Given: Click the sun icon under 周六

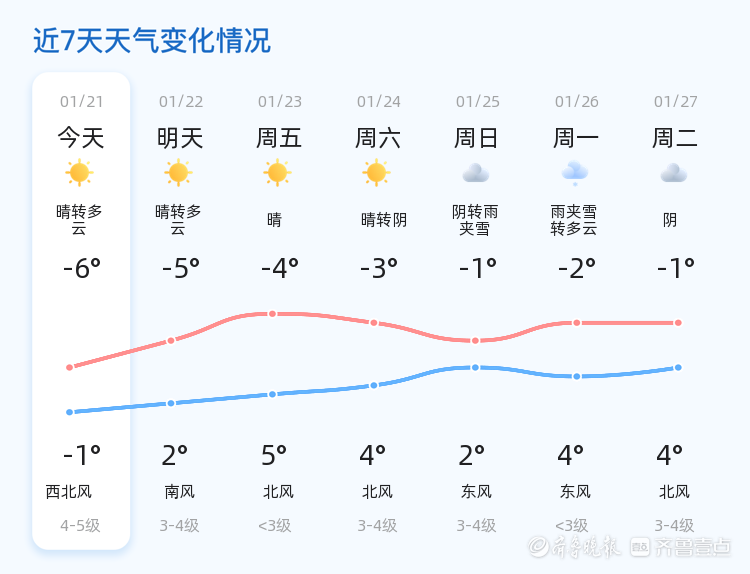Looking at the screenshot, I should [x=376, y=173].
